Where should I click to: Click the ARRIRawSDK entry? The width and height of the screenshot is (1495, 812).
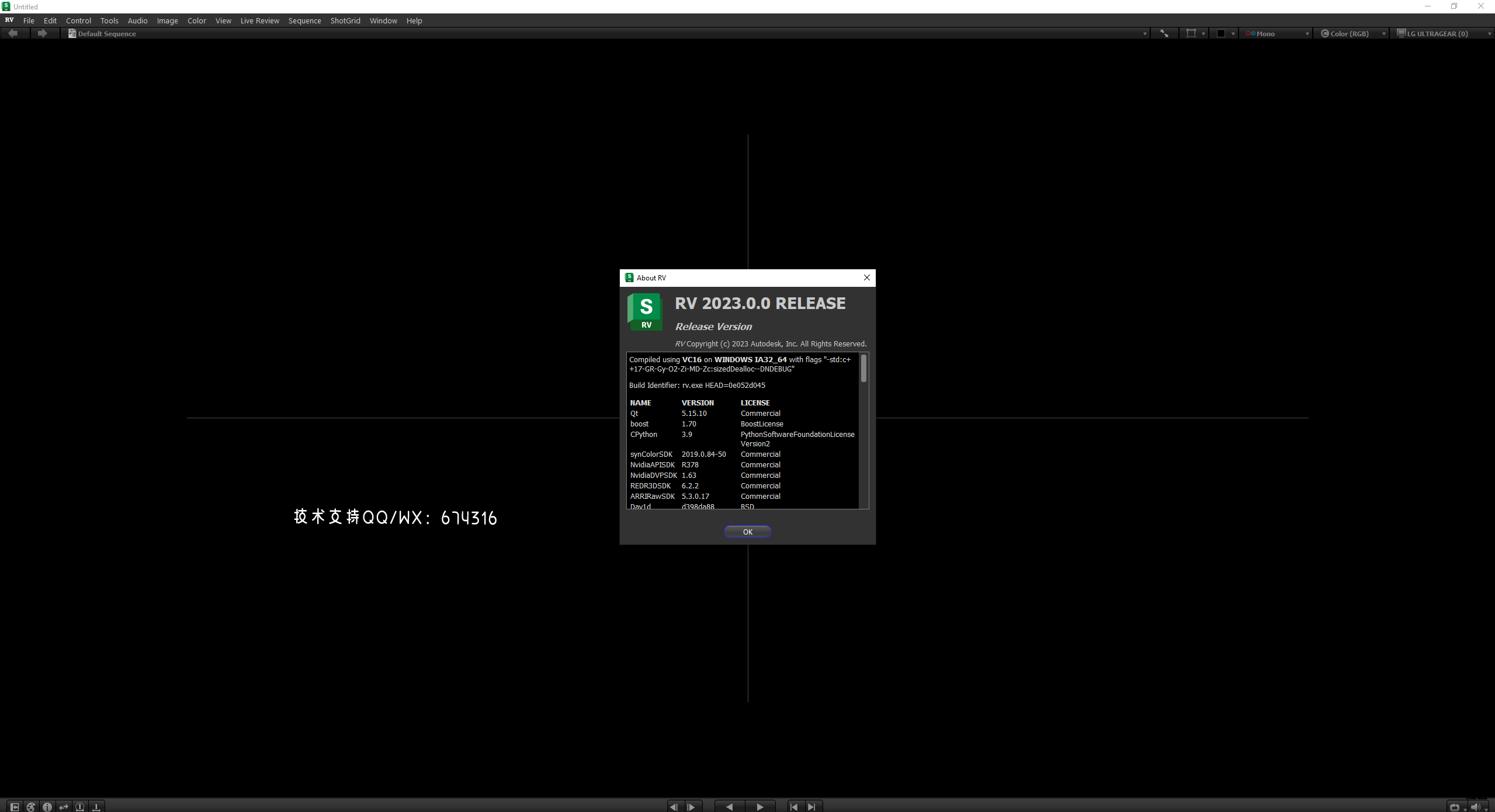(x=653, y=497)
